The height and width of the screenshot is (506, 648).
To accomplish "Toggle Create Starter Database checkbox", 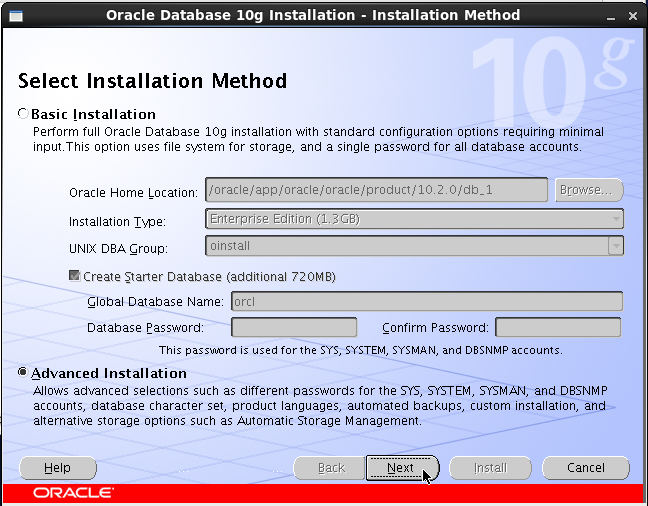I will (x=74, y=276).
